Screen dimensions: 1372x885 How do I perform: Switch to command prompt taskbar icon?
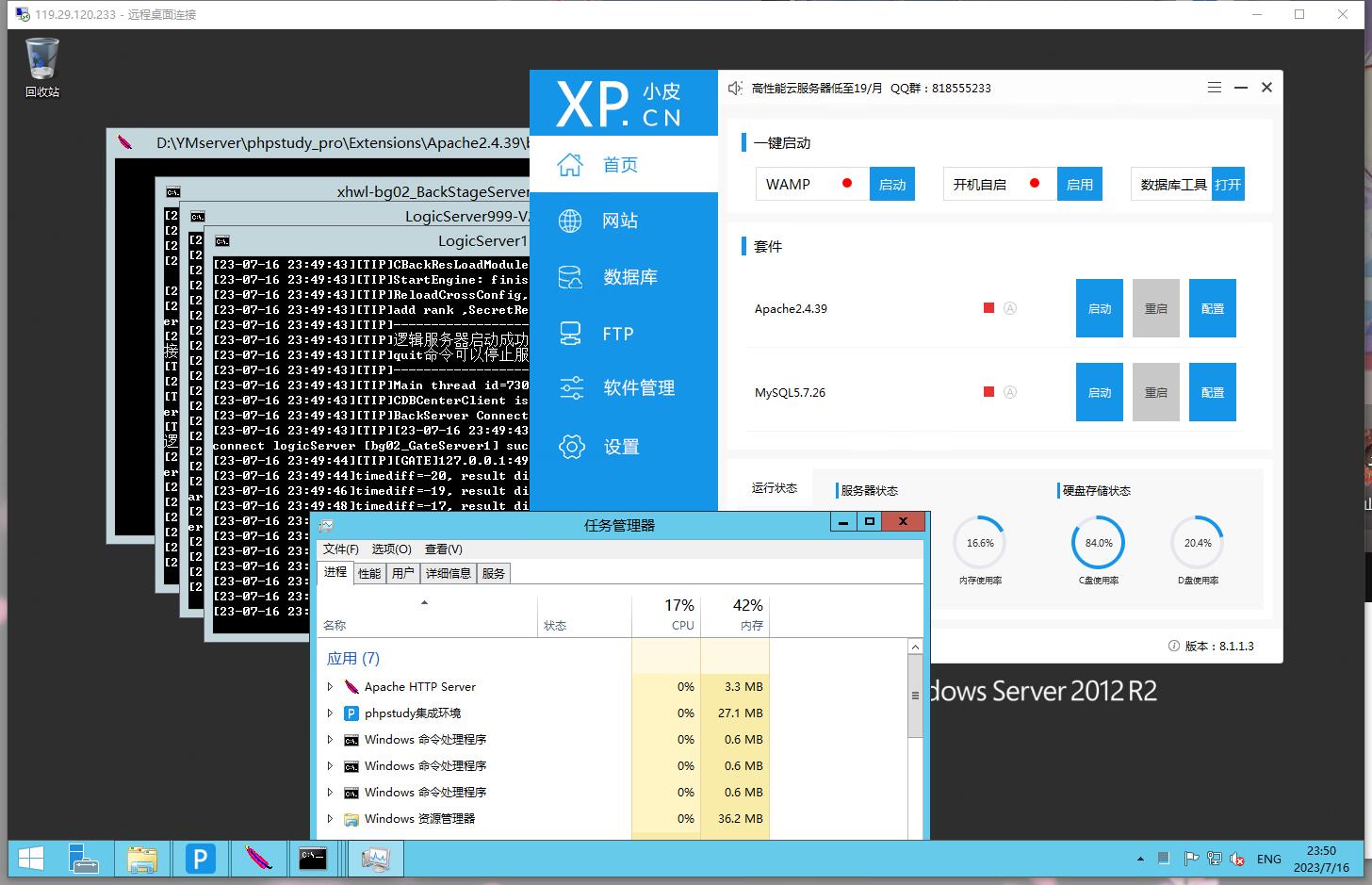[x=313, y=859]
